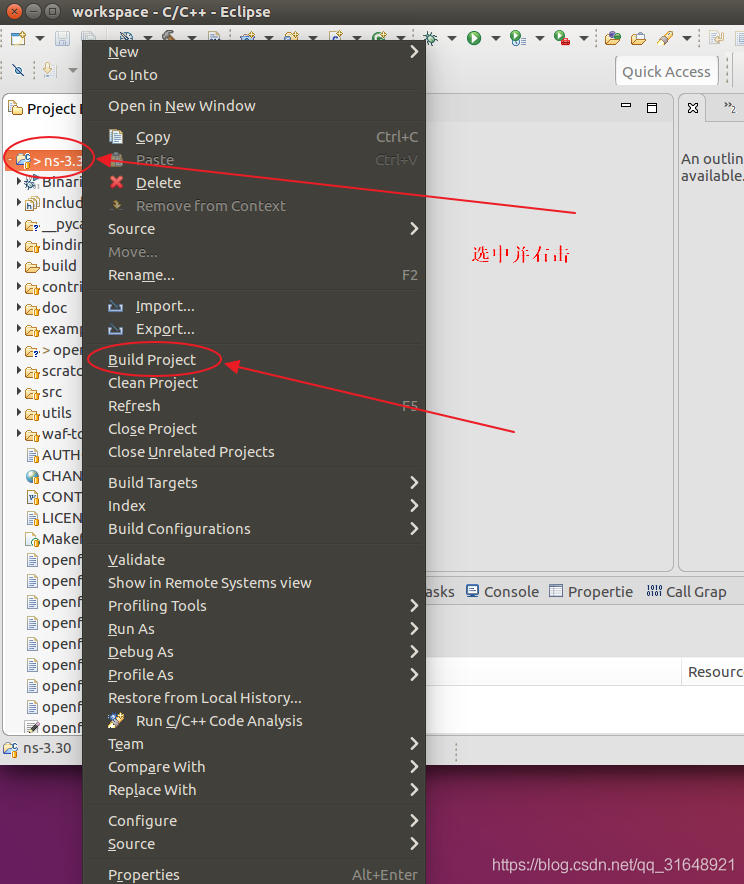Expand the bindings folder

[19, 244]
